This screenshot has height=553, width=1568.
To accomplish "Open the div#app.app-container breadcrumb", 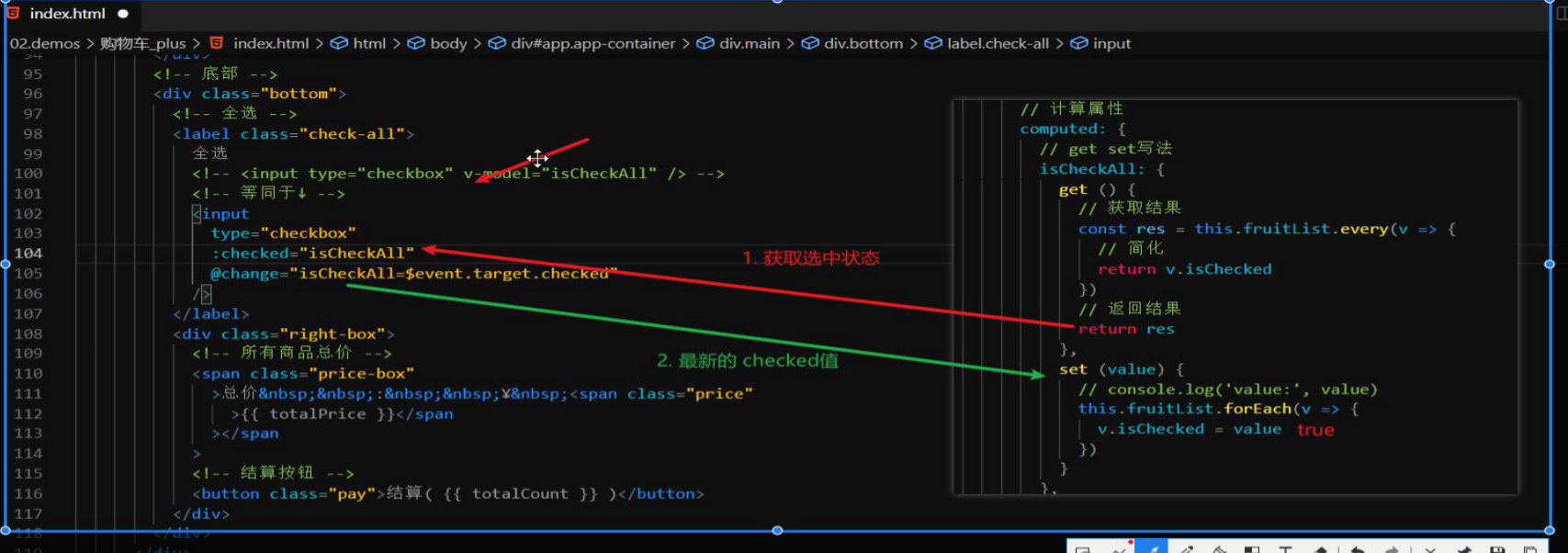I will coord(592,43).
